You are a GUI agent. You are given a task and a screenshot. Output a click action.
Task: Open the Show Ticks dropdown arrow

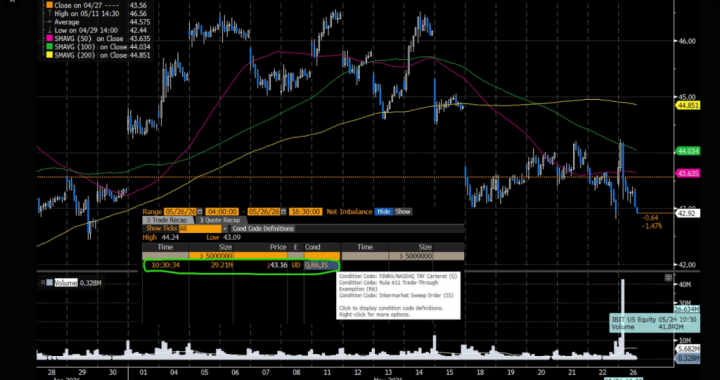(225, 228)
